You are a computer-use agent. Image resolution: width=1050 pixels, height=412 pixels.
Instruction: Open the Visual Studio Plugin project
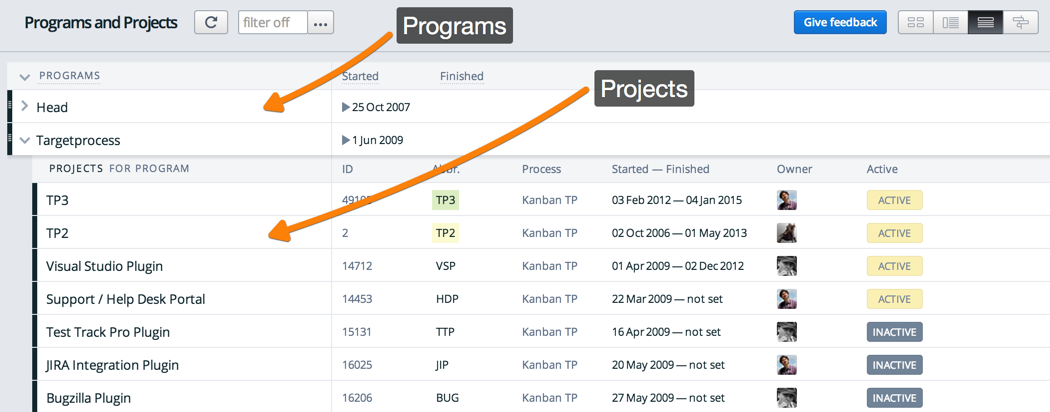pyautogui.click(x=104, y=266)
